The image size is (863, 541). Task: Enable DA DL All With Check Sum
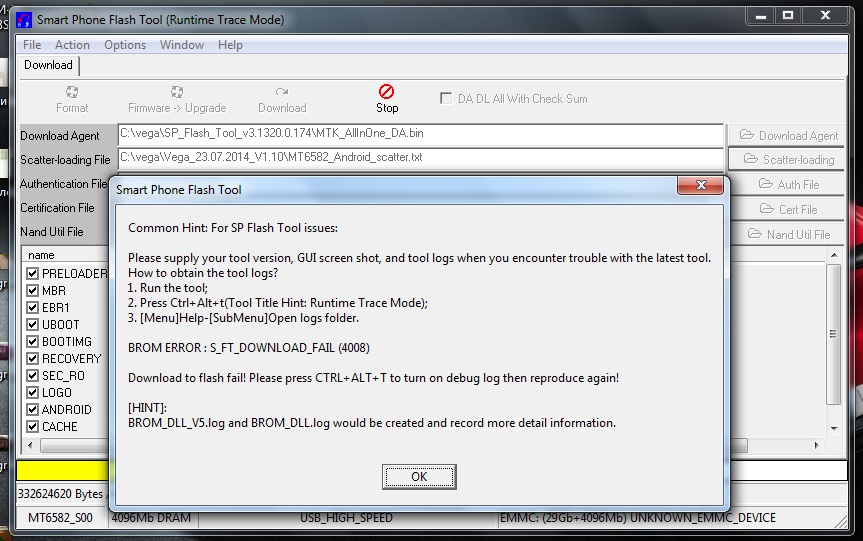pyautogui.click(x=446, y=99)
